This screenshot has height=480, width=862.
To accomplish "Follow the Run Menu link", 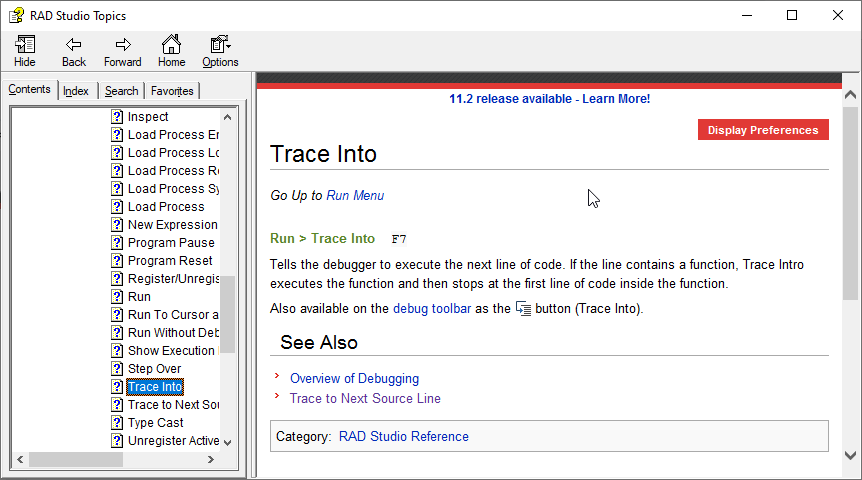I will tap(355, 196).
